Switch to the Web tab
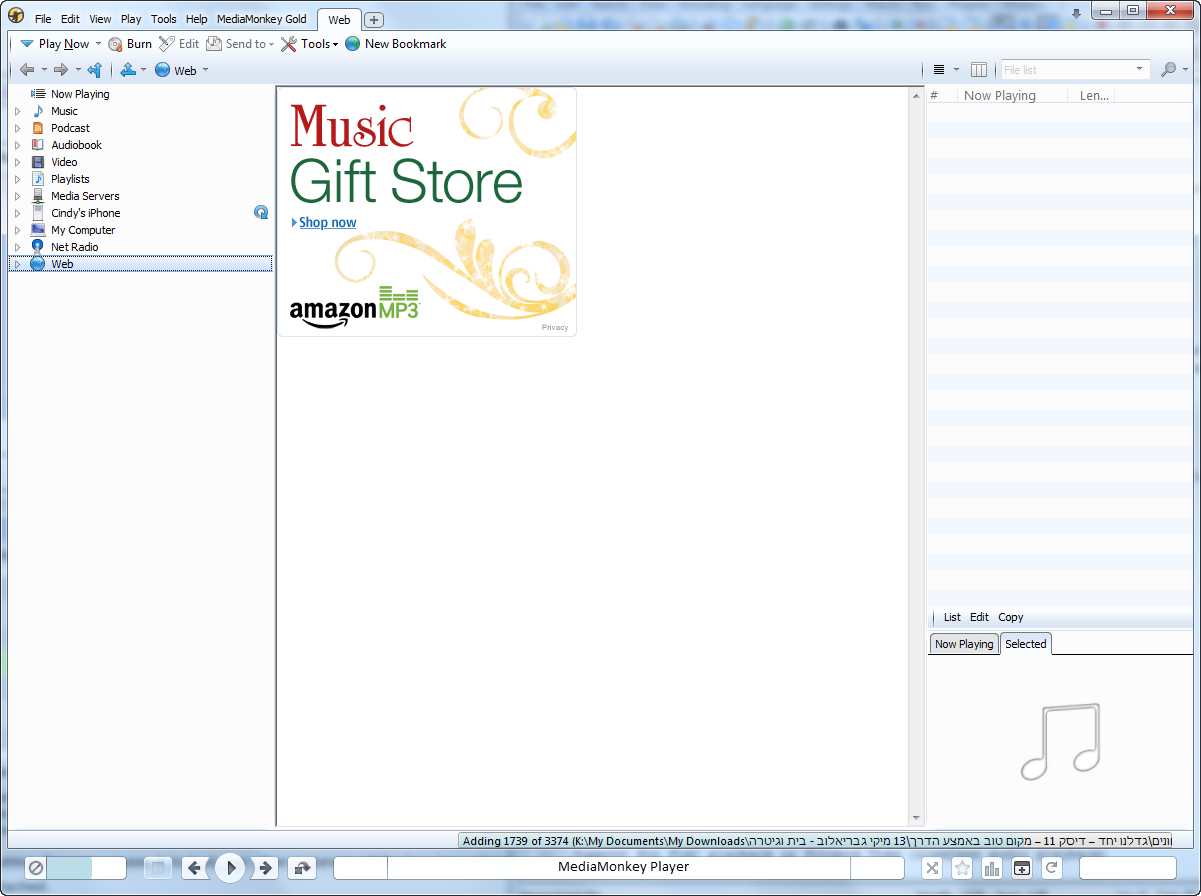This screenshot has height=896, width=1201. (339, 20)
